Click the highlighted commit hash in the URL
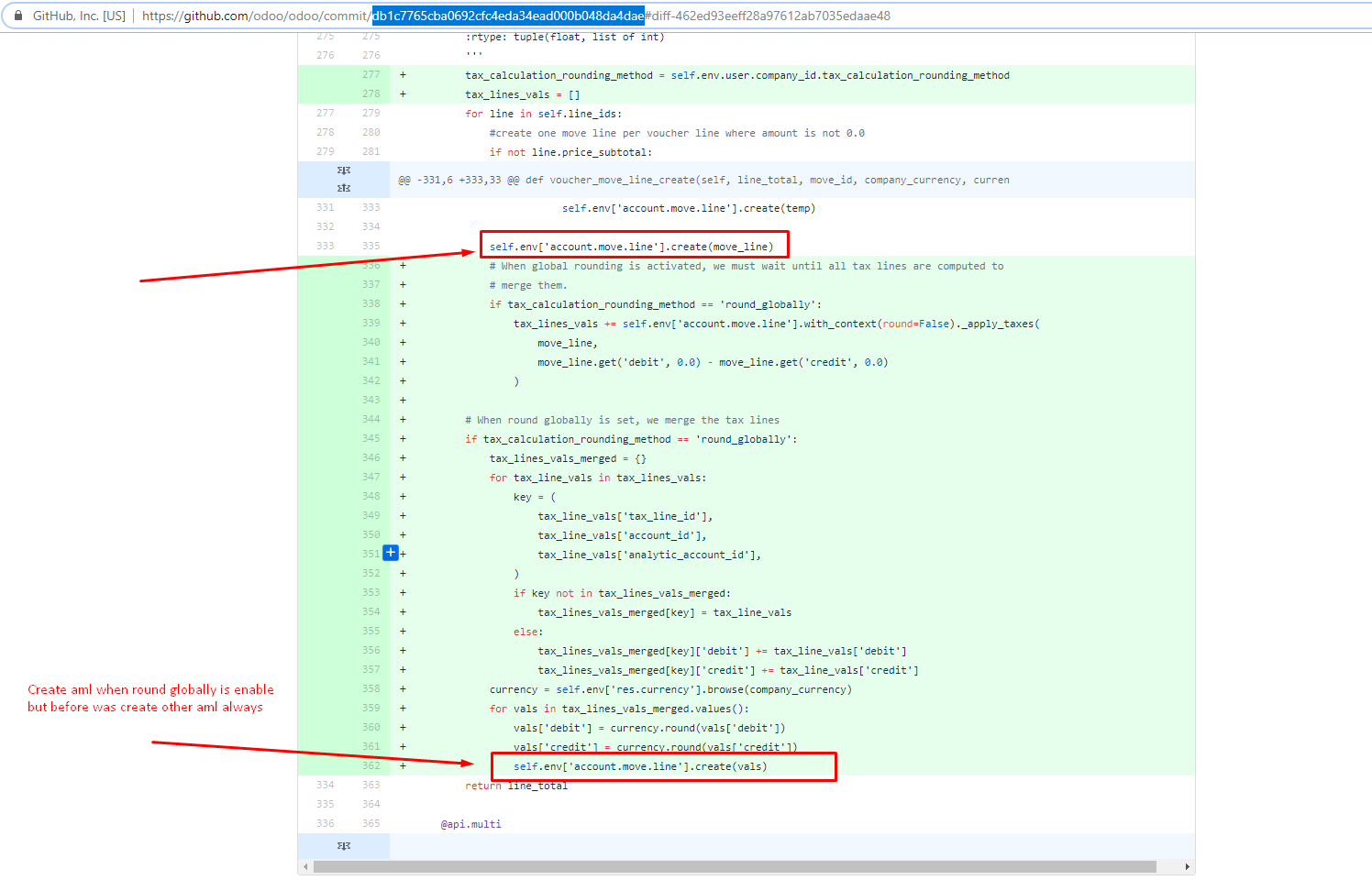Image resolution: width=1372 pixels, height=880 pixels. [x=508, y=15]
